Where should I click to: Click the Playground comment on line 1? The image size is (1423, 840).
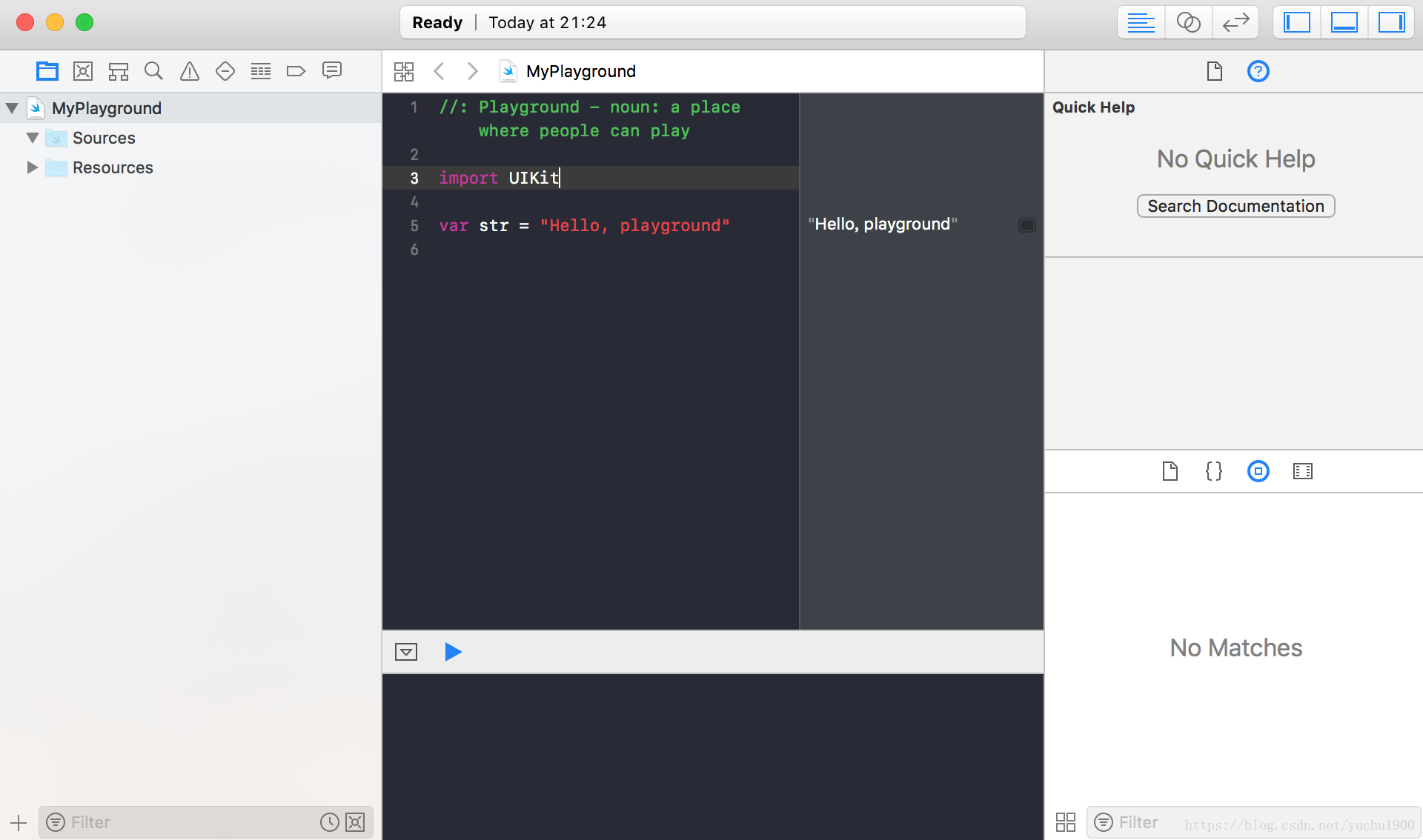point(589,119)
